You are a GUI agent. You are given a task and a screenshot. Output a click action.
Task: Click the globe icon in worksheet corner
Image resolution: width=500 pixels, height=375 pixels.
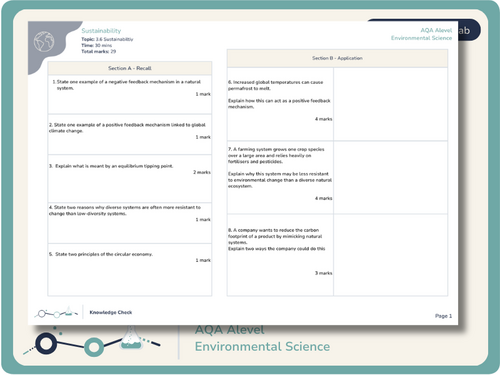pyautogui.click(x=44, y=41)
